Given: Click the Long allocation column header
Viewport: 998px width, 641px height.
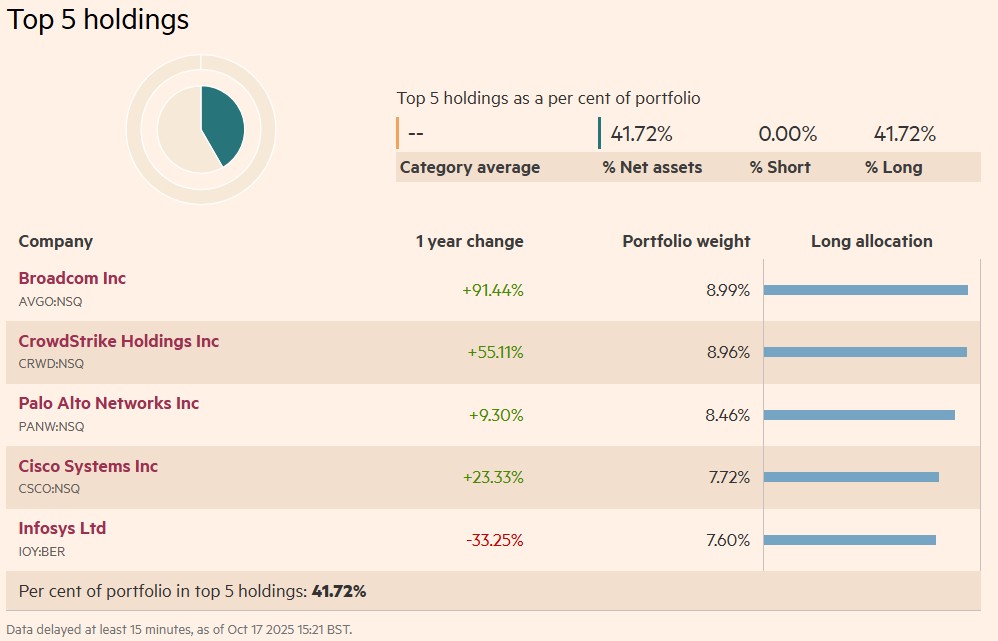Looking at the screenshot, I should 871,241.
